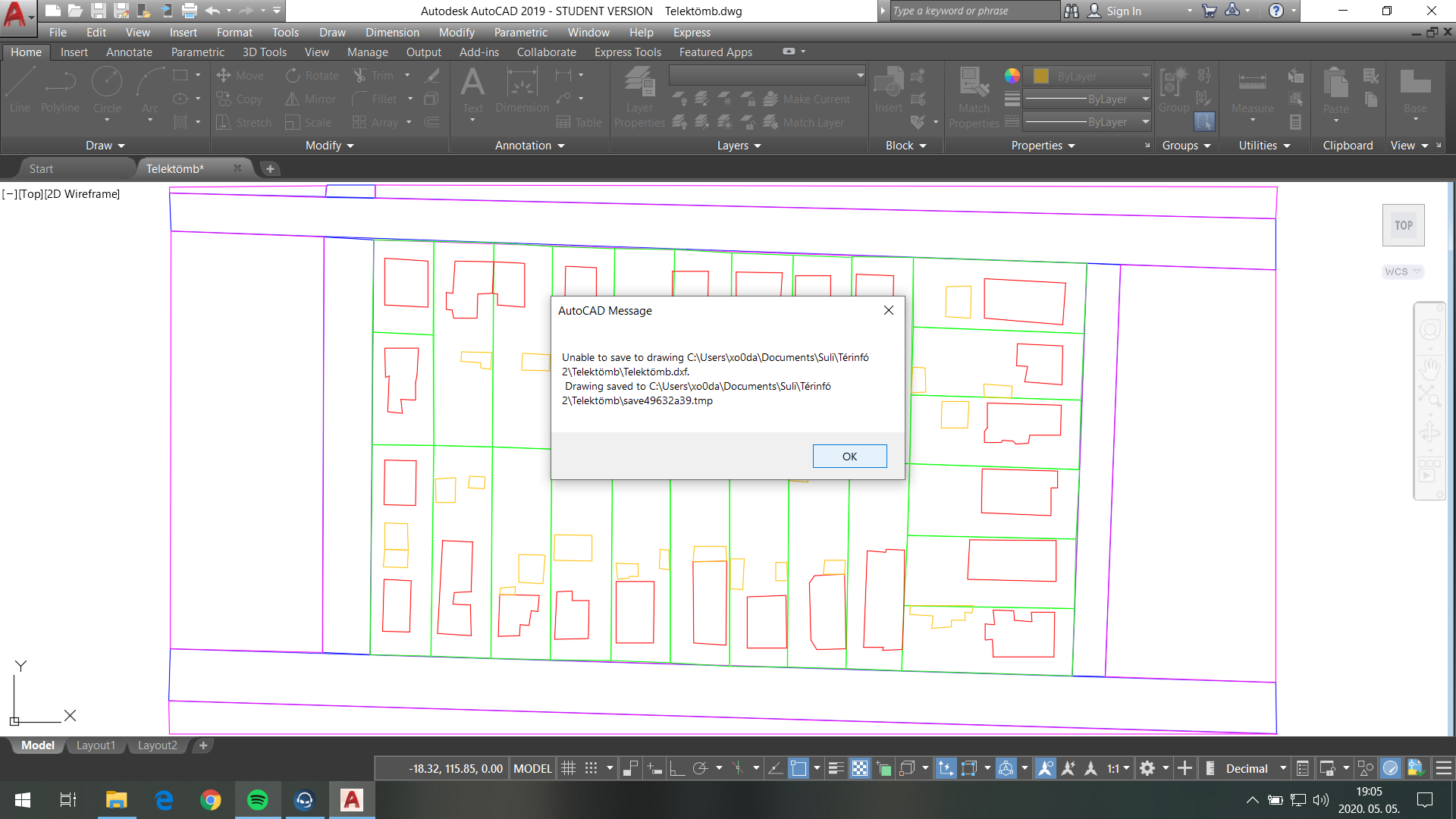The width and height of the screenshot is (1456, 819).
Task: Click the Mirror tool
Action: pyautogui.click(x=311, y=99)
